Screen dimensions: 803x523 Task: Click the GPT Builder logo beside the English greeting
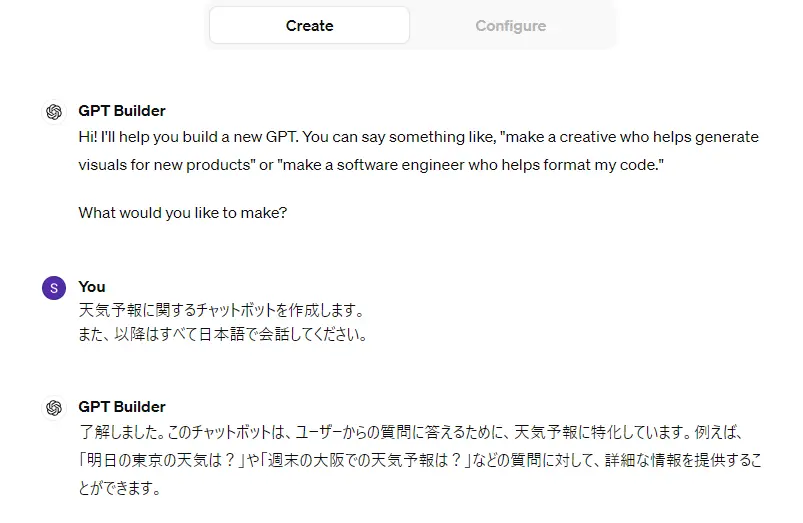(54, 112)
